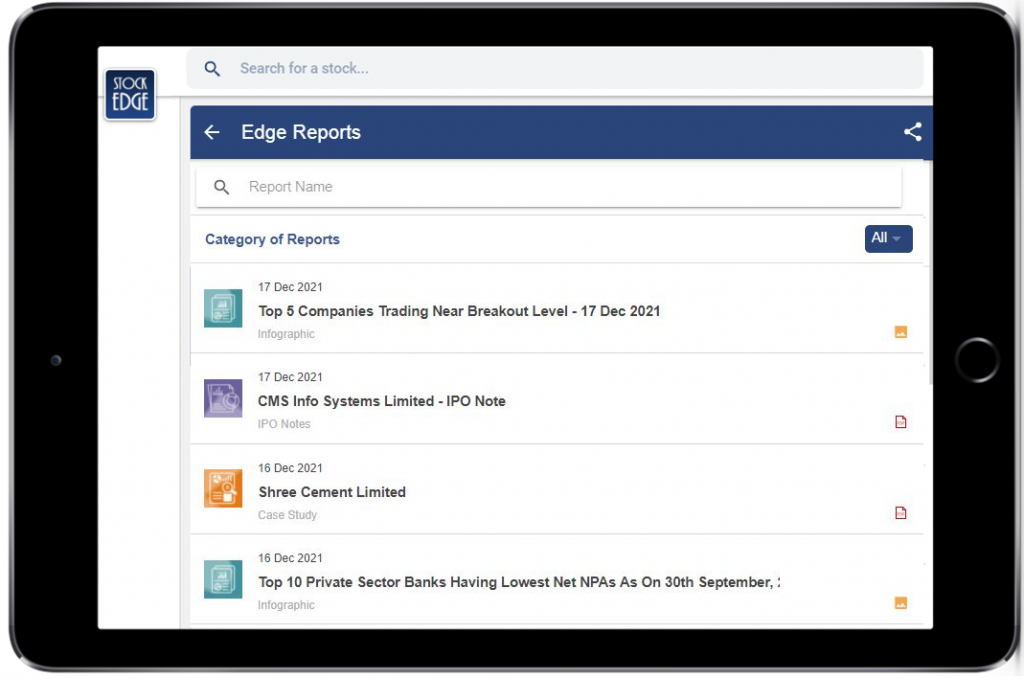The image size is (1024, 679).
Task: Open PDF icon for CMS Info Systems note
Action: [x=901, y=422]
